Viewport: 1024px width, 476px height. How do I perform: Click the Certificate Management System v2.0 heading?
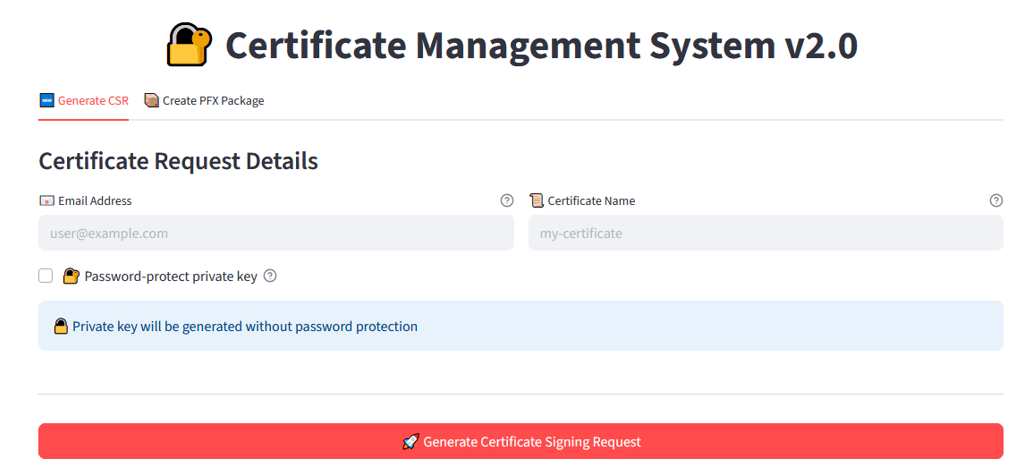click(x=541, y=46)
